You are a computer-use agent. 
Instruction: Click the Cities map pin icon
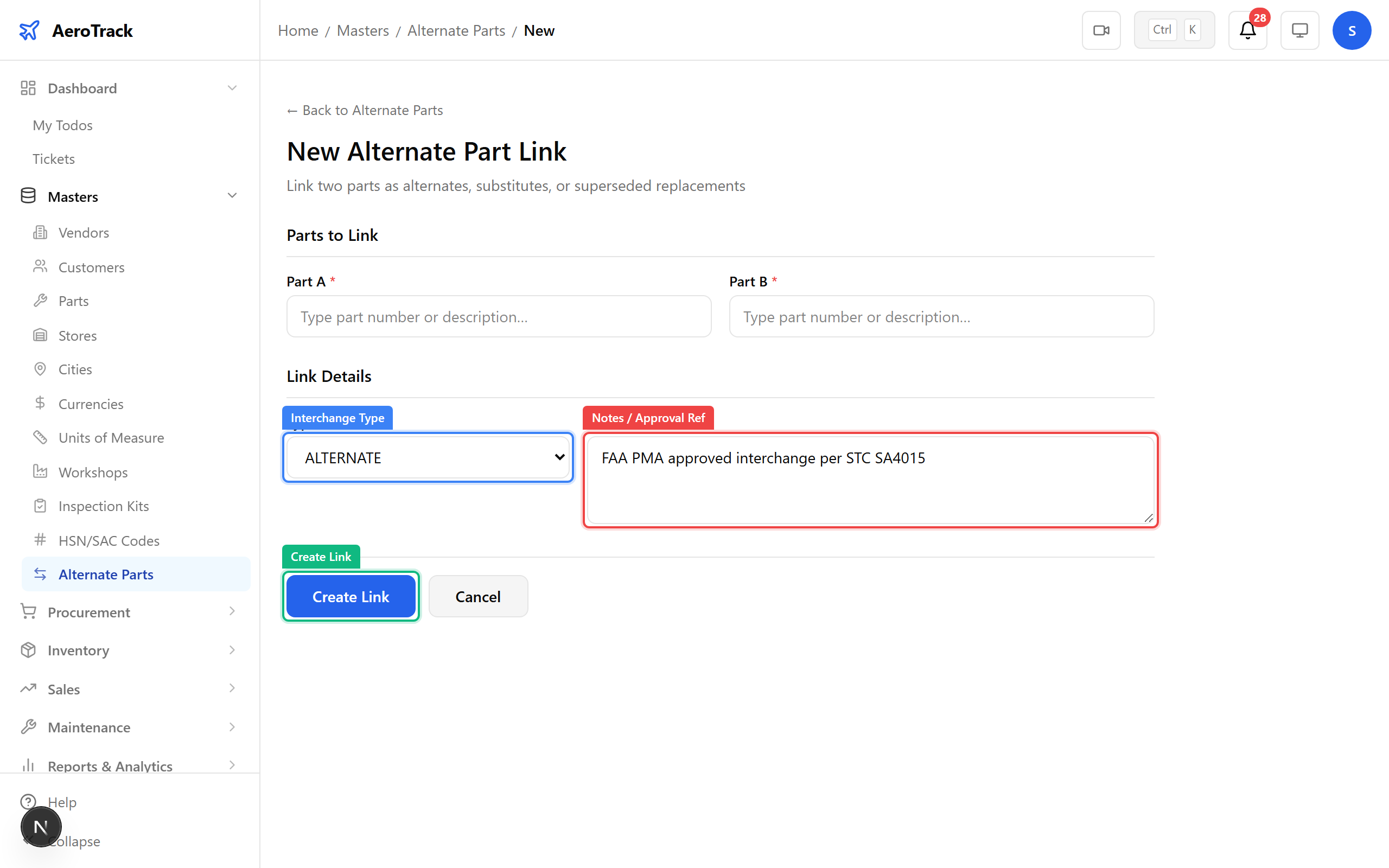[x=40, y=368]
